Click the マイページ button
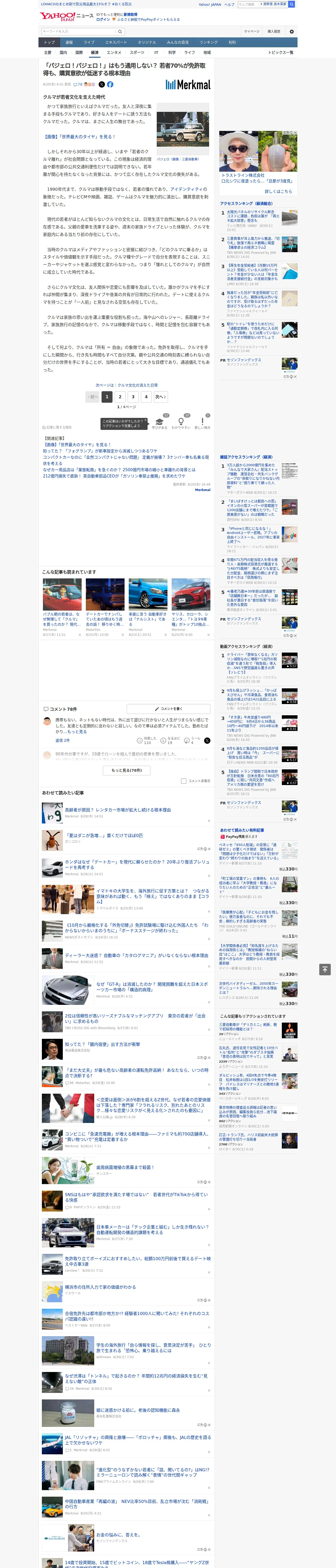The height and width of the screenshot is (1568, 336). click(252, 31)
